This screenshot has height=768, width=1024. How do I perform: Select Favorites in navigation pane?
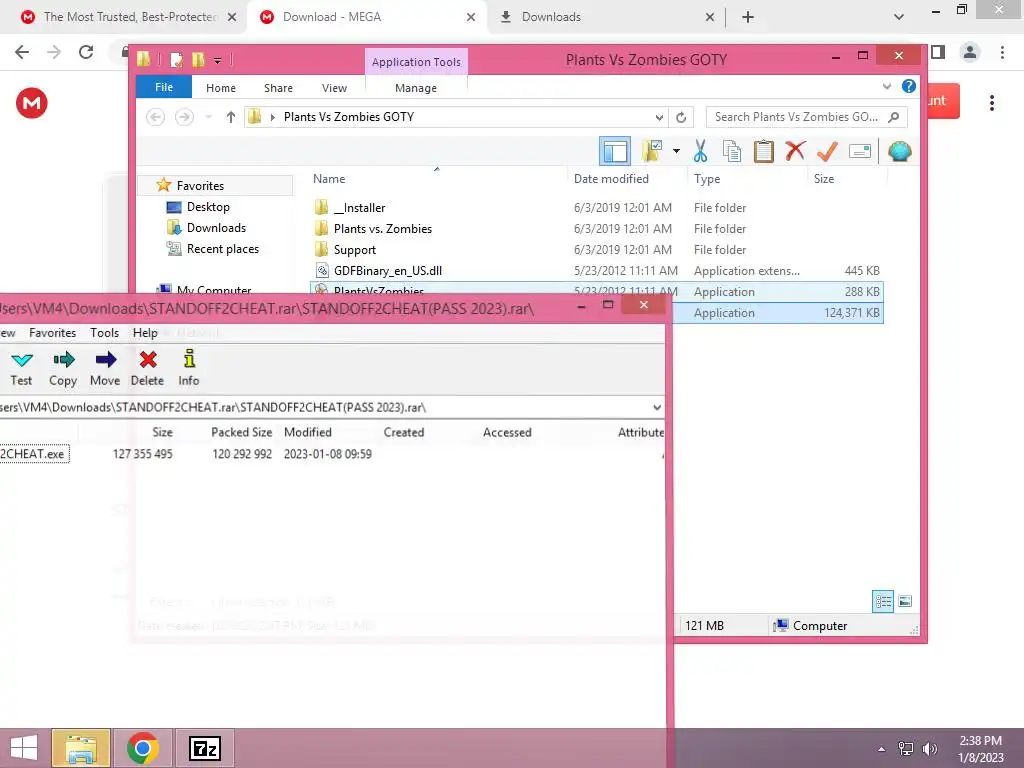(216, 185)
